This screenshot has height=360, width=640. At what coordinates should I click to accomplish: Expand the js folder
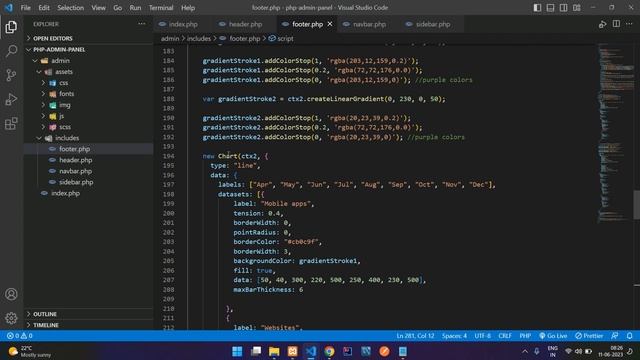pyautogui.click(x=89, y=116)
